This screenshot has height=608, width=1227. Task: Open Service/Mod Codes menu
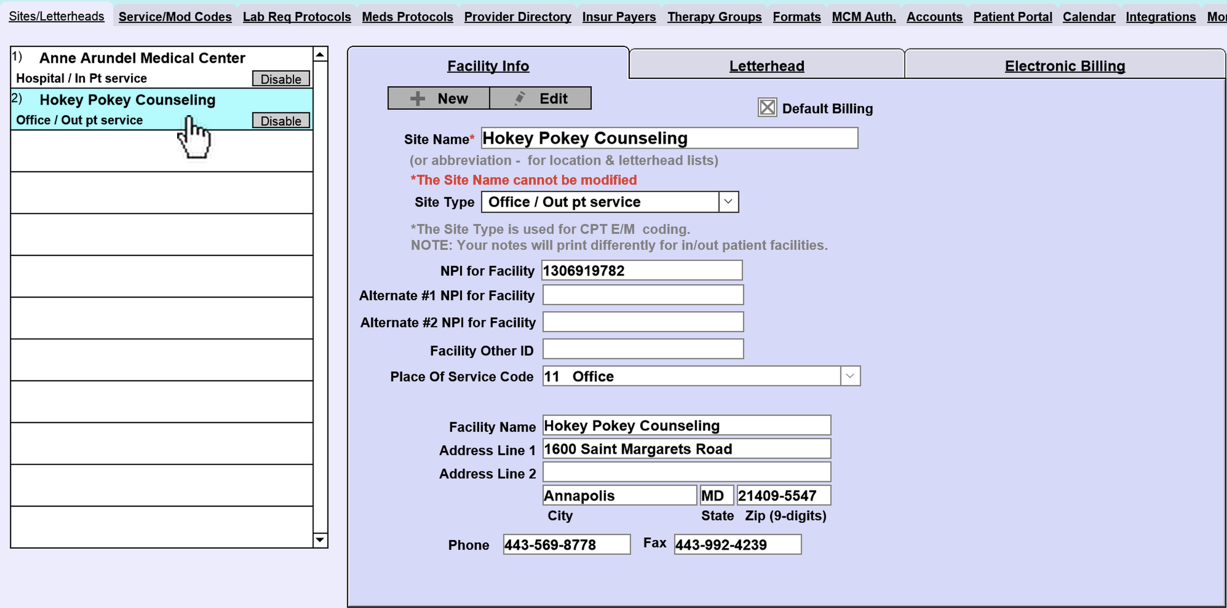pyautogui.click(x=175, y=17)
